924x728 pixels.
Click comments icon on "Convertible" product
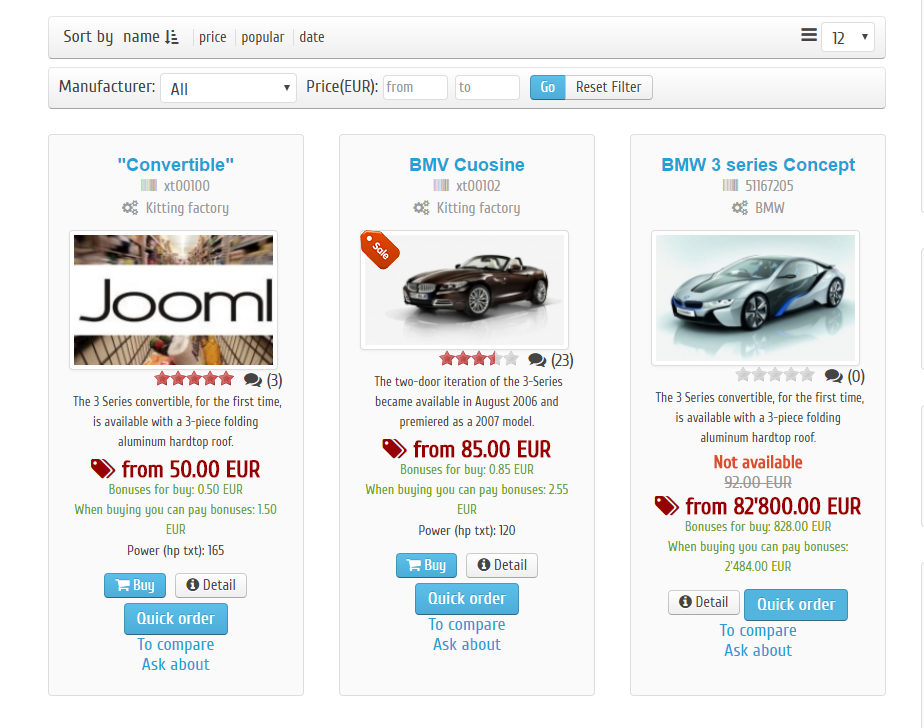(253, 380)
